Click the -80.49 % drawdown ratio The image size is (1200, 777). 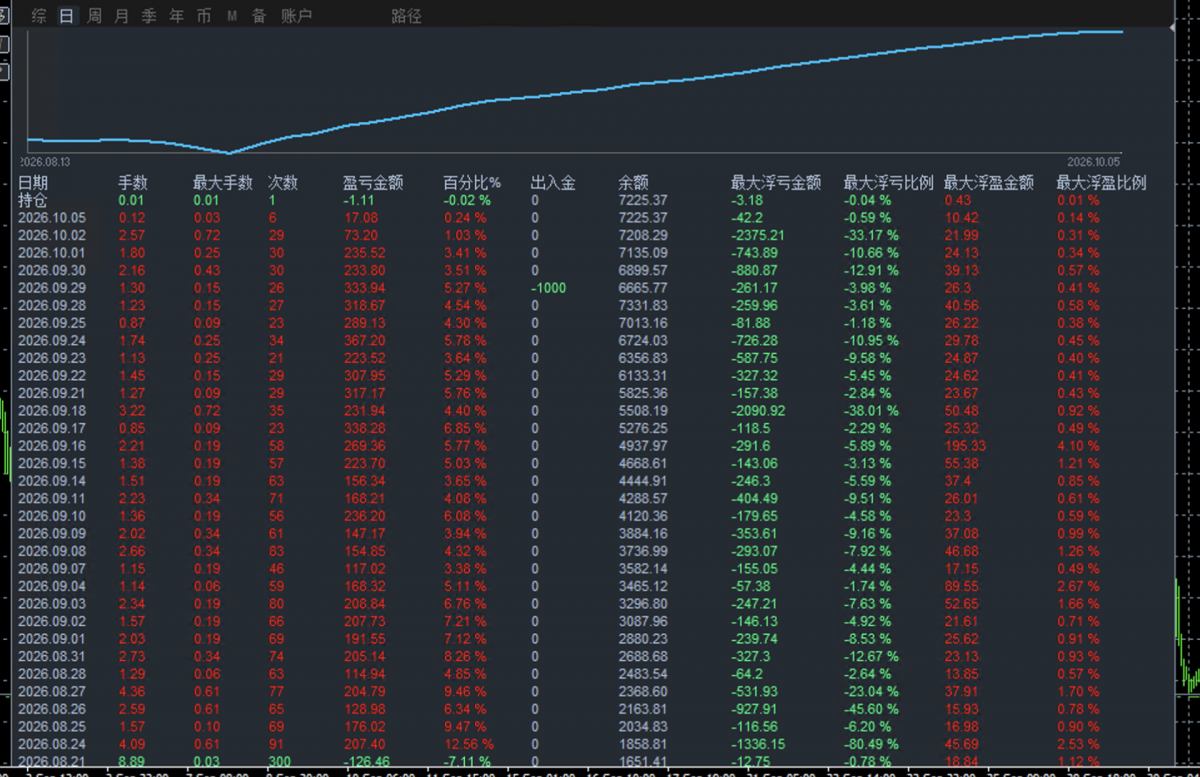(871, 745)
